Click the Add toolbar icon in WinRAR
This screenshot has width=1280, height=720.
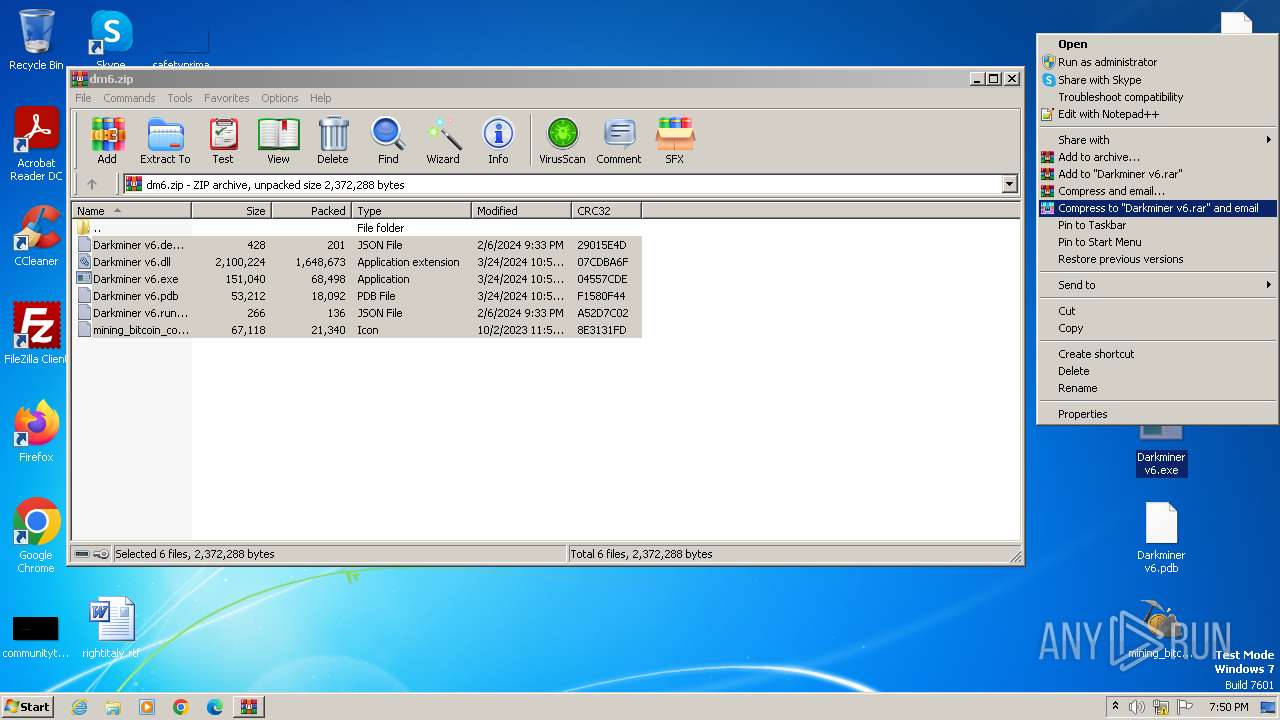(x=107, y=140)
